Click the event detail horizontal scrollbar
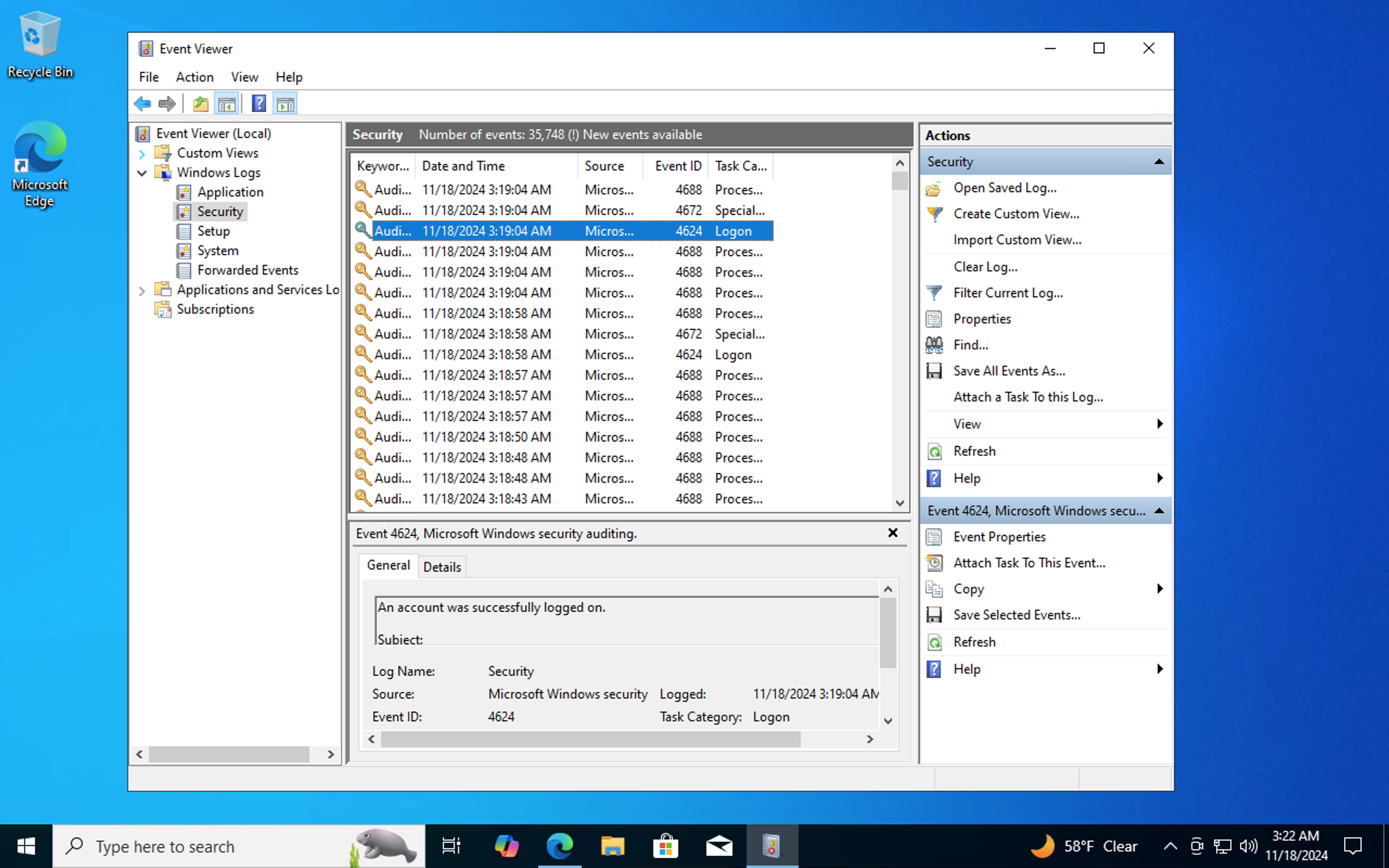The image size is (1389, 868). click(590, 739)
